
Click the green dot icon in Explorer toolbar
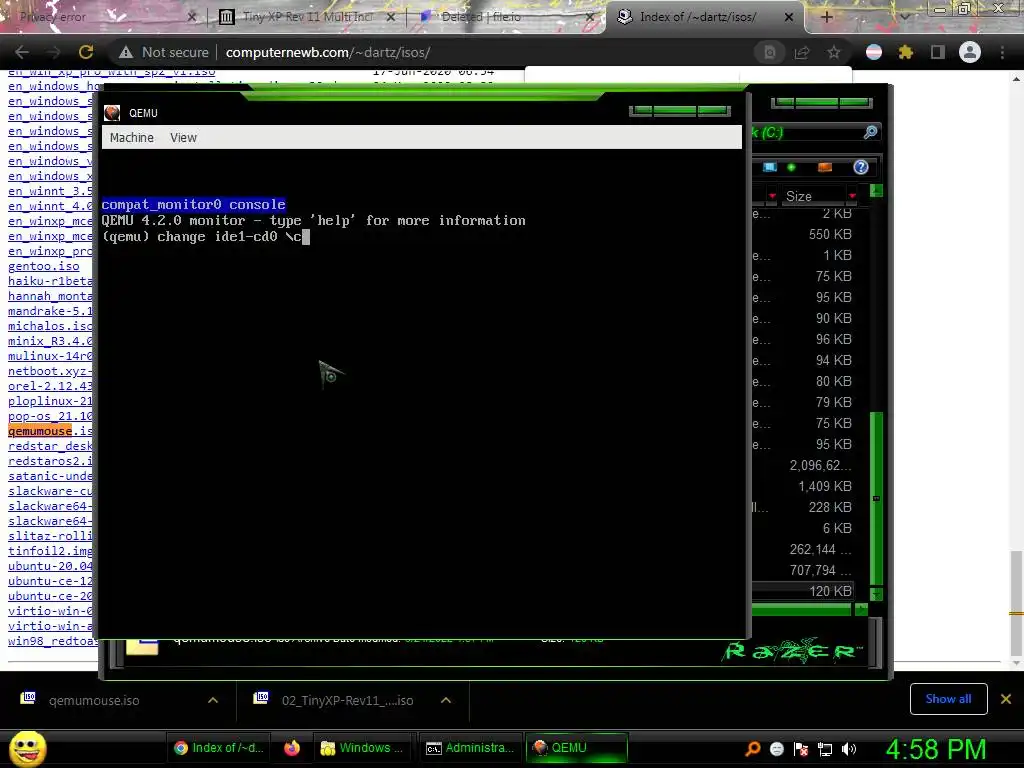point(792,167)
